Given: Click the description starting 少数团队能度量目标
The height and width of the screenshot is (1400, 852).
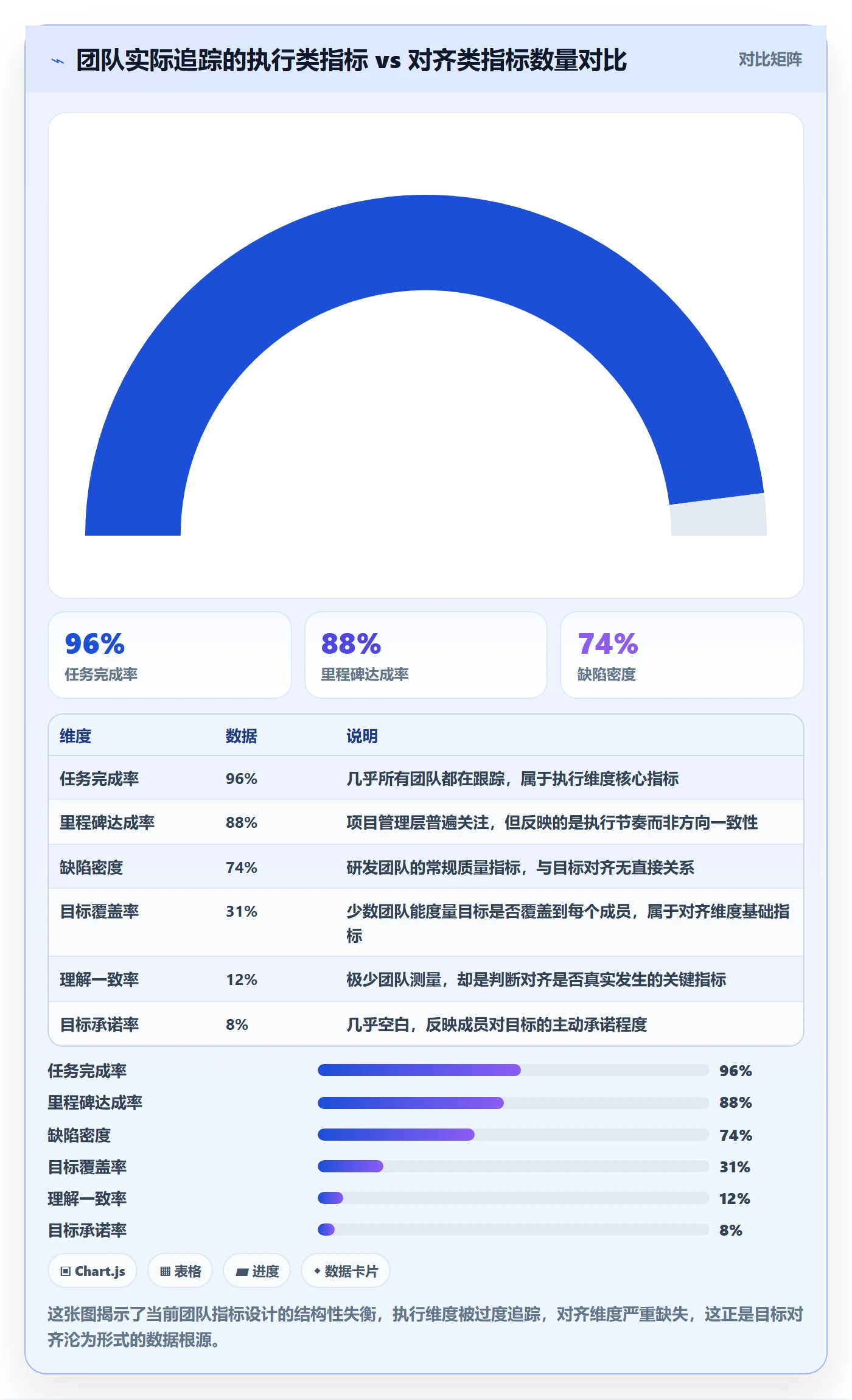Looking at the screenshot, I should tap(568, 923).
